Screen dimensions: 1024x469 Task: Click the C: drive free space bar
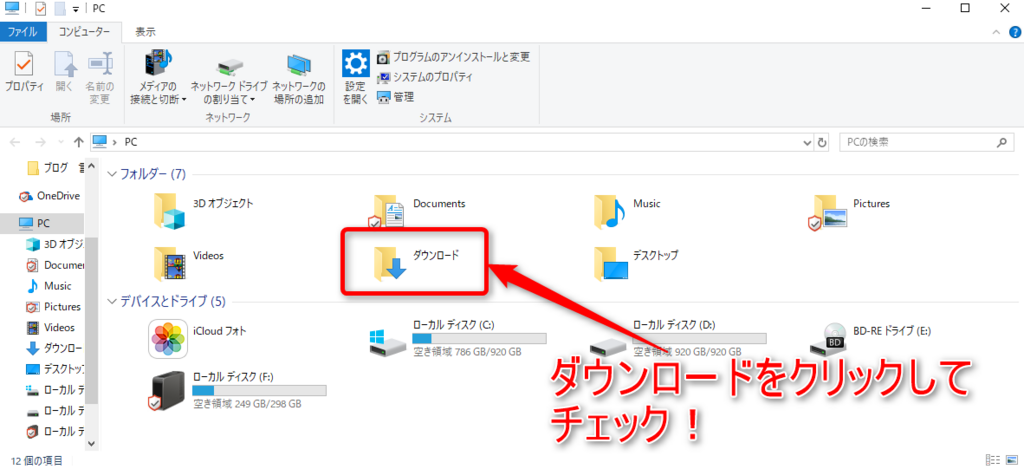(x=479, y=338)
